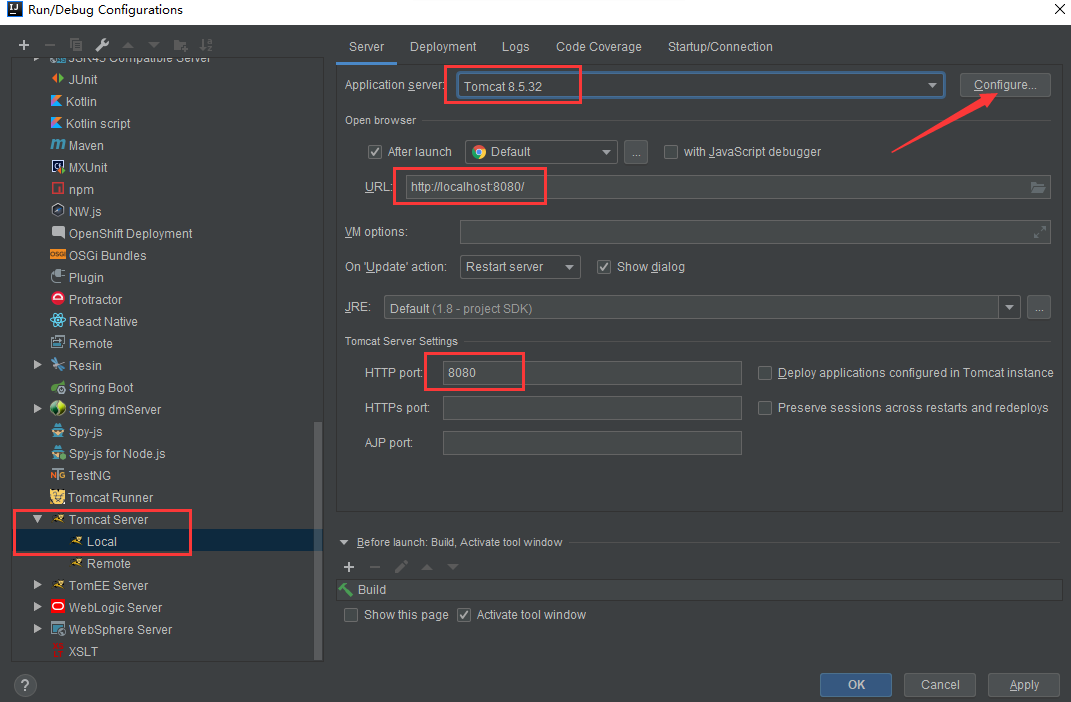The height and width of the screenshot is (702, 1071).
Task: Create new folder via folder icon
Action: coord(180,45)
